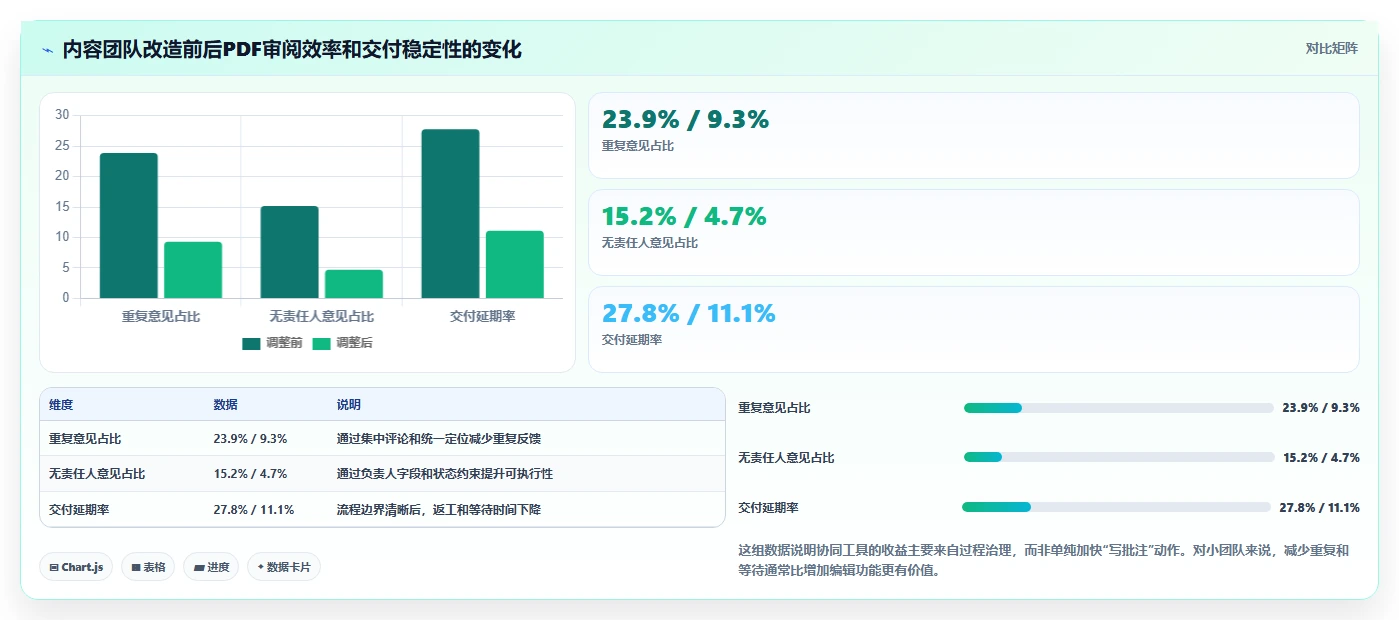The image size is (1399, 620).
Task: Click the 重复意见占比 progress bar
Action: (1118, 408)
